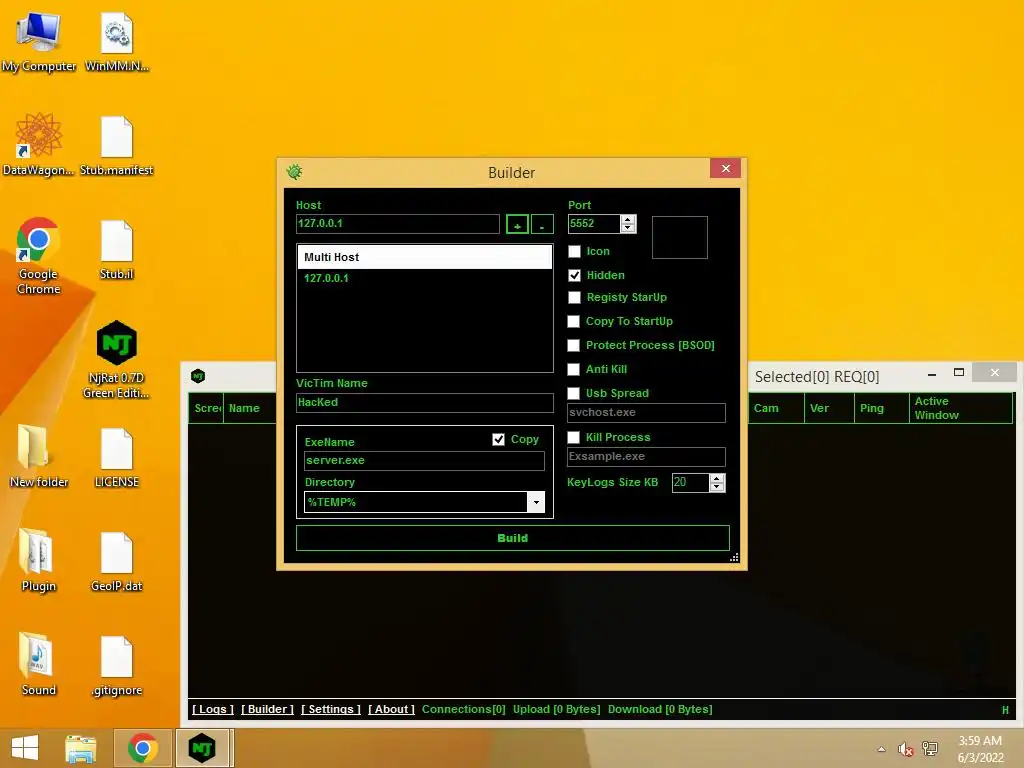Open the Directory %TEMP% dropdown
The image size is (1024, 768).
pyautogui.click(x=536, y=502)
